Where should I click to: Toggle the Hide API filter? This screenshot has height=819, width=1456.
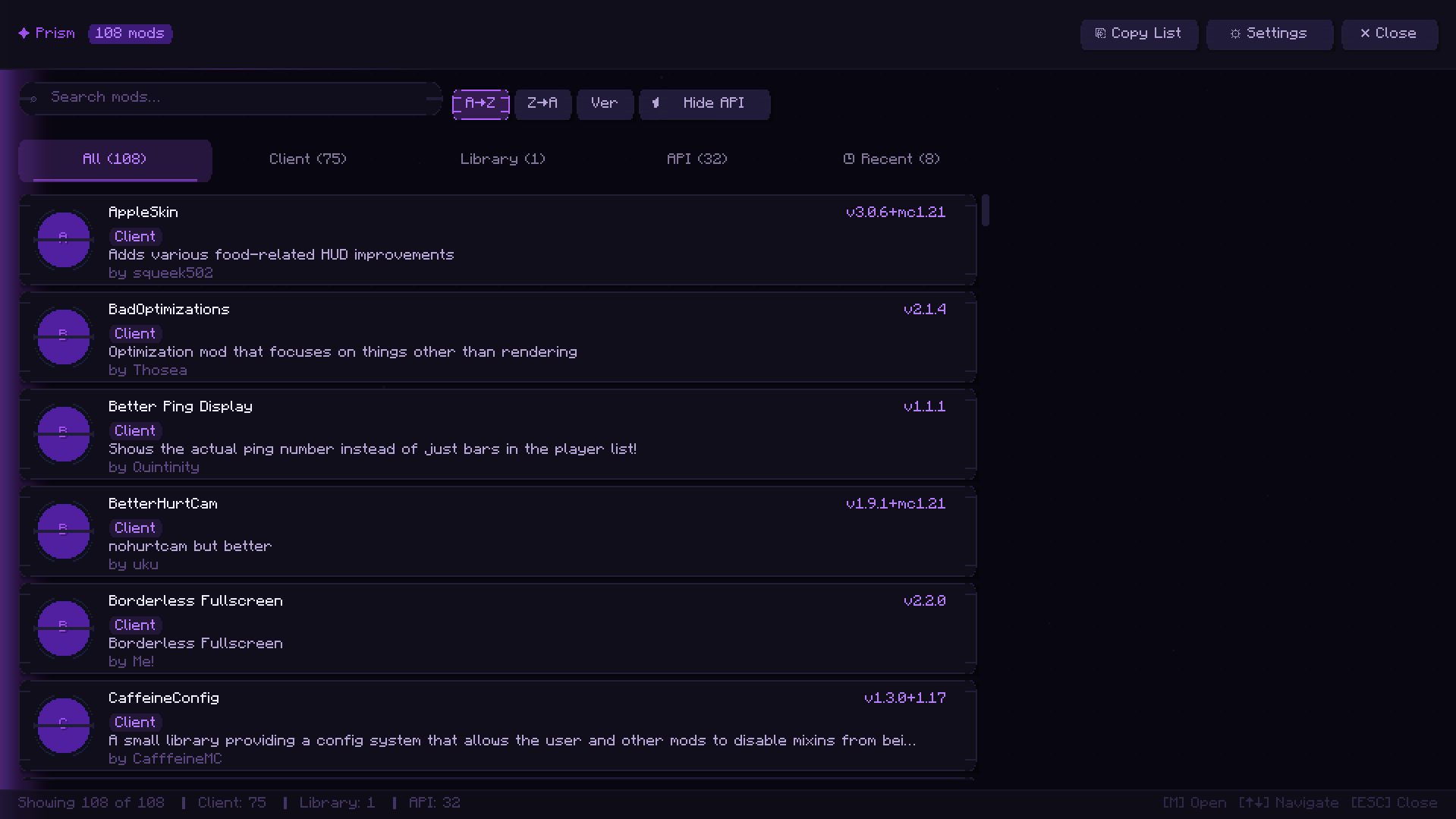[705, 104]
